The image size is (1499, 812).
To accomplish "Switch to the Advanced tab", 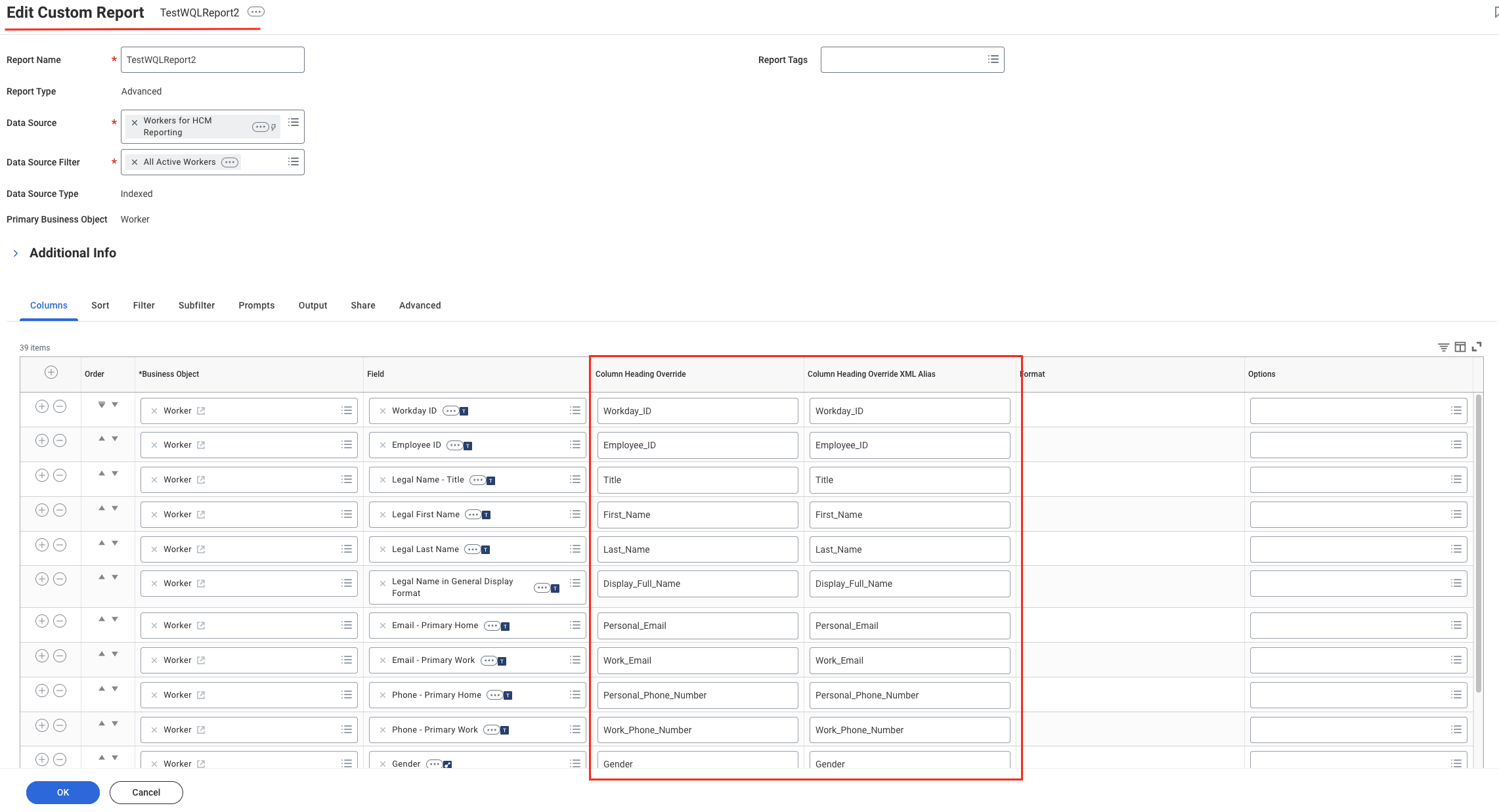I will (420, 305).
